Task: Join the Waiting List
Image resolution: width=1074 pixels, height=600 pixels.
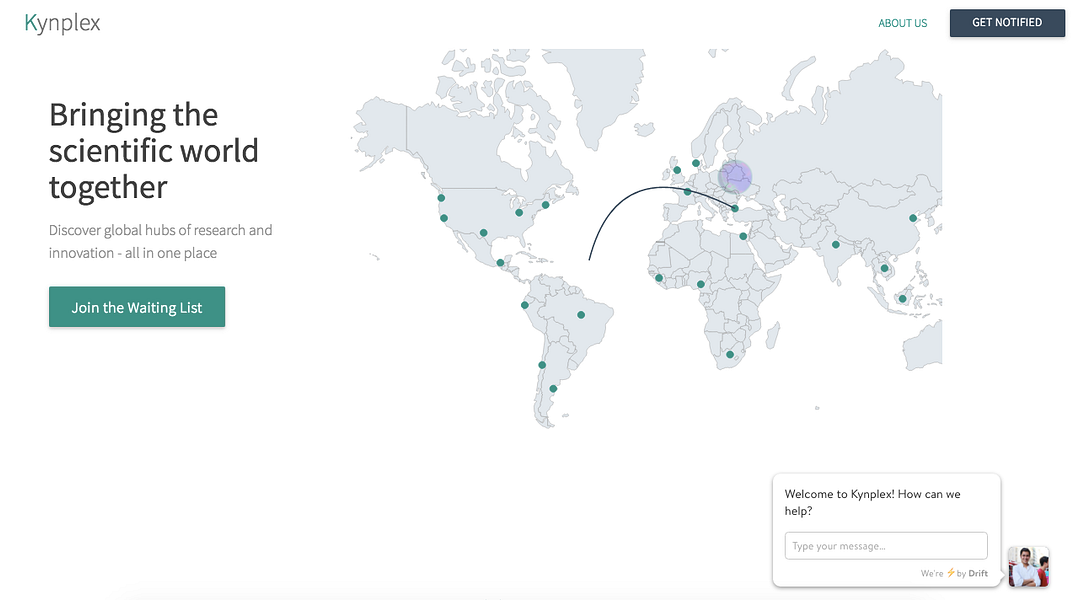Action: 137,307
